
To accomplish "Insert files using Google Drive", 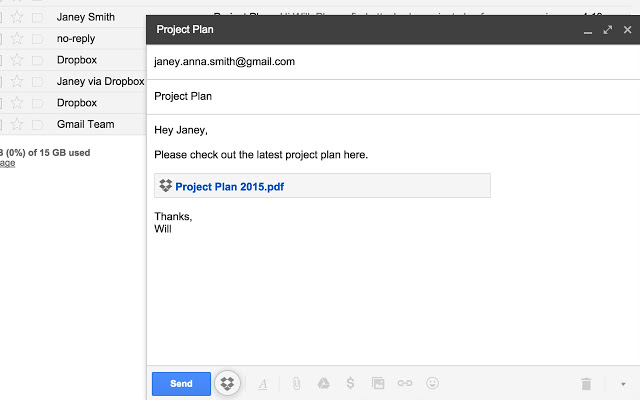I will click(x=324, y=383).
